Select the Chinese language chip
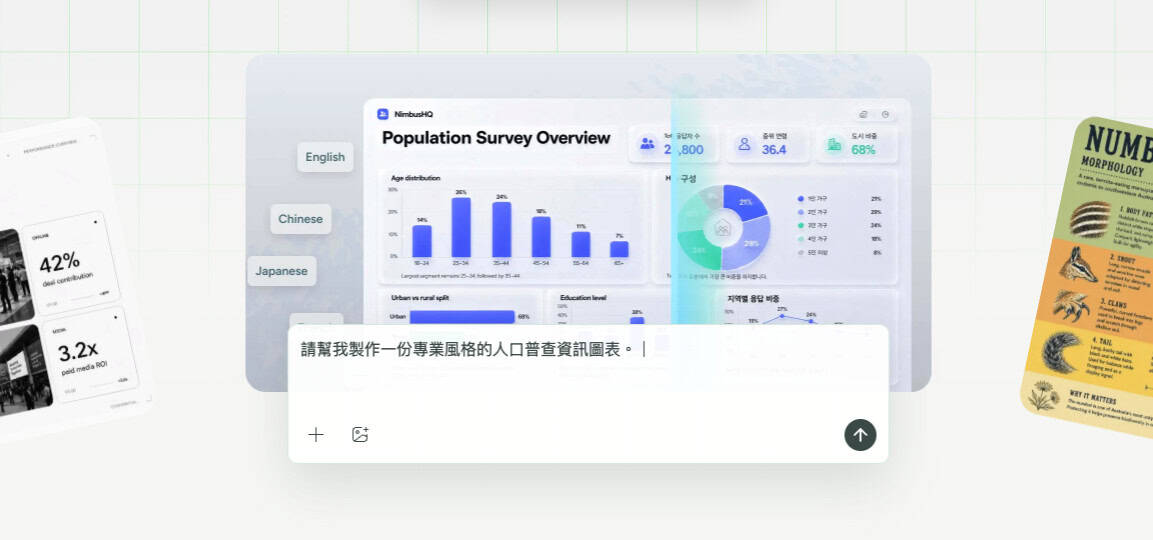 tap(300, 219)
